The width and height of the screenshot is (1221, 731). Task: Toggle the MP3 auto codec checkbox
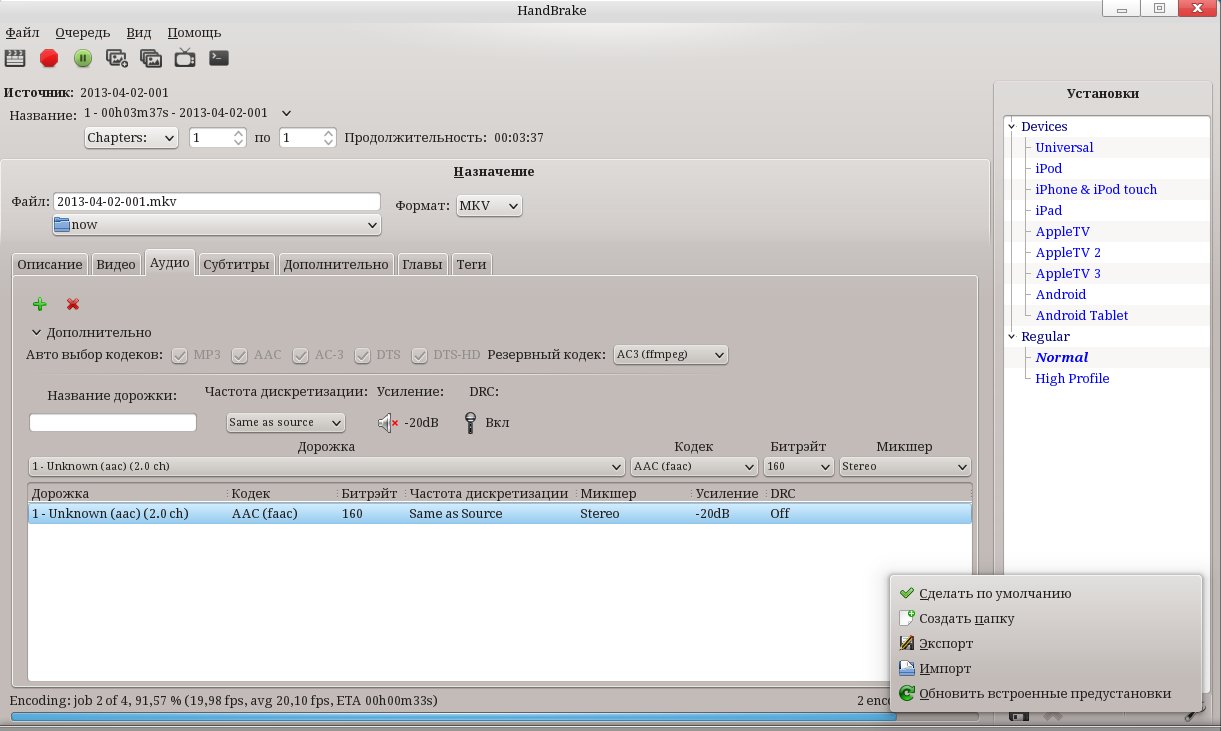coord(180,355)
